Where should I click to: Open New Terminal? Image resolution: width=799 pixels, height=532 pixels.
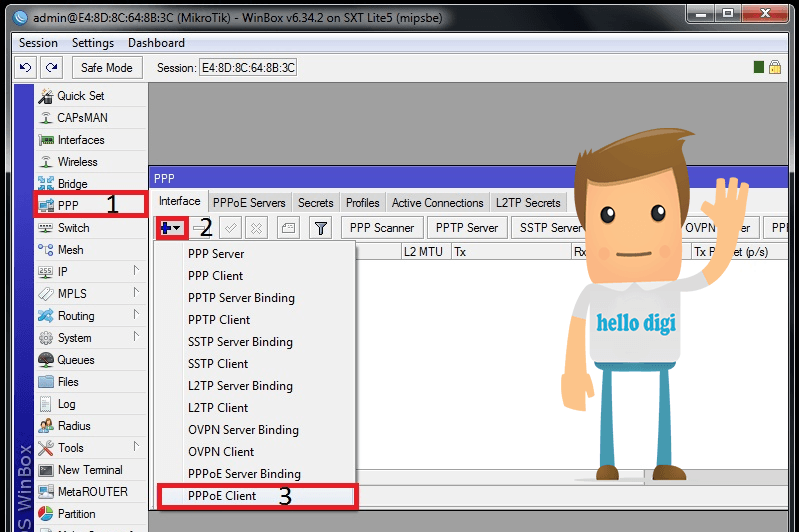91,470
